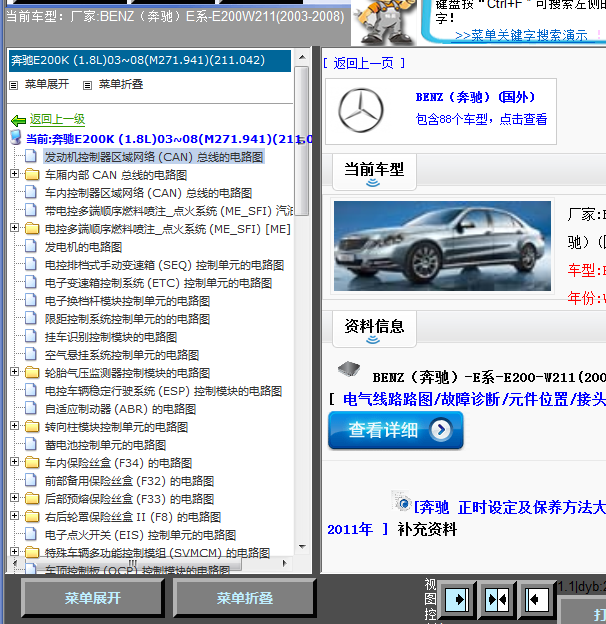Image resolution: width=606 pixels, height=624 pixels.
Task: Click the 当前车型 tab header
Action: click(x=374, y=172)
